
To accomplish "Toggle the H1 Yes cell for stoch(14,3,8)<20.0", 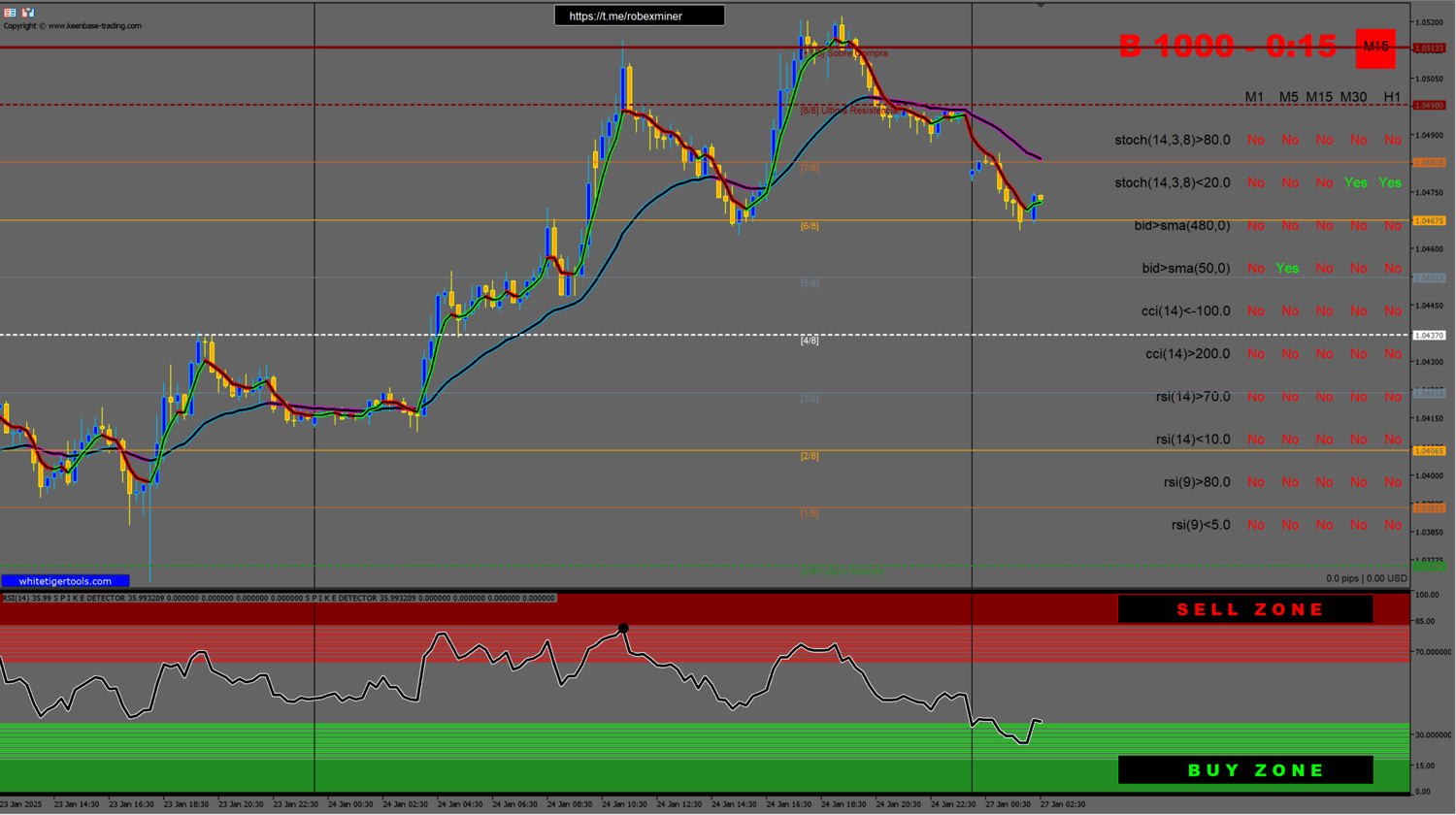I will (1390, 181).
